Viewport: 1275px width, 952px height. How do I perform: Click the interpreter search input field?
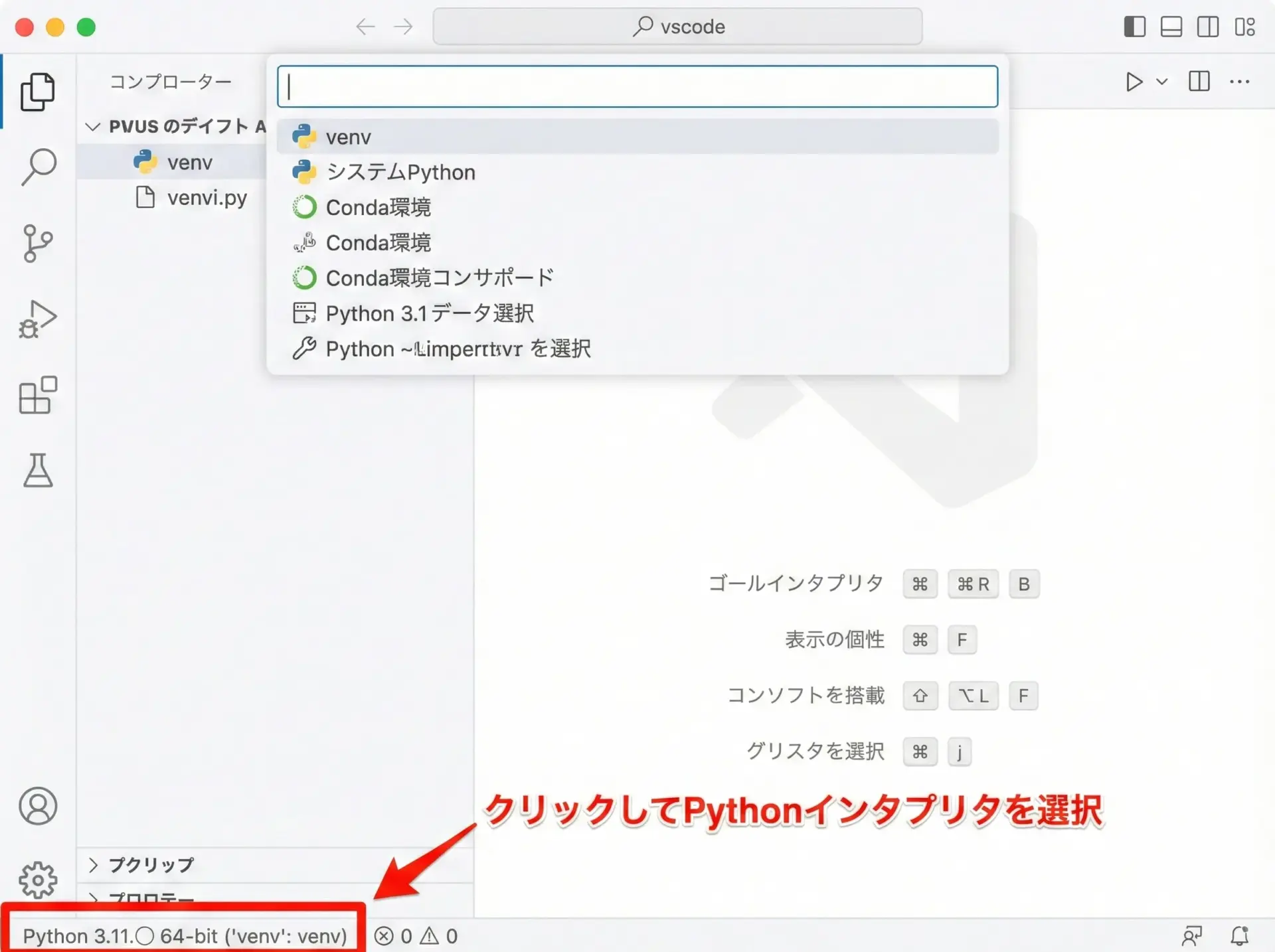coord(637,86)
